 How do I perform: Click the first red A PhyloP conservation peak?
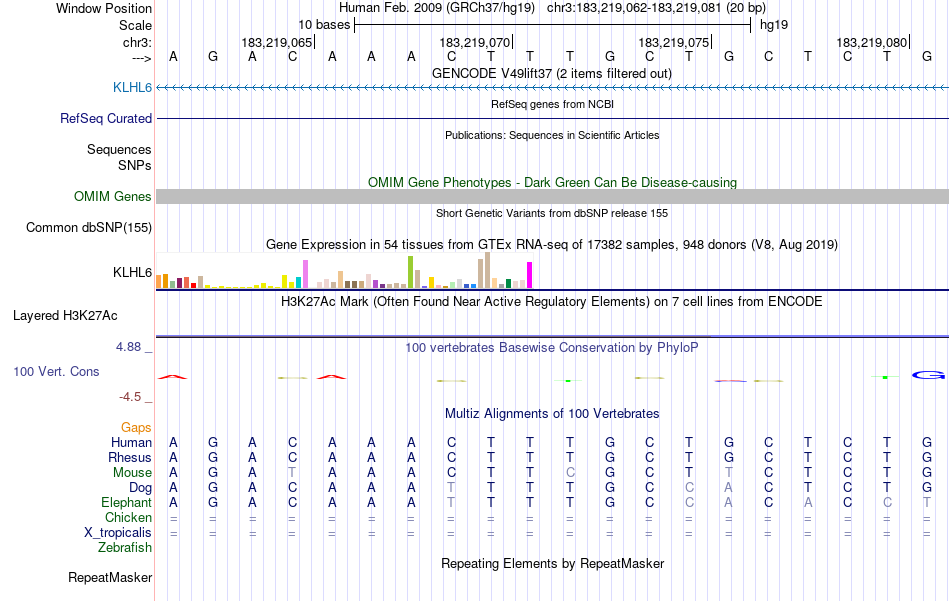click(173, 377)
